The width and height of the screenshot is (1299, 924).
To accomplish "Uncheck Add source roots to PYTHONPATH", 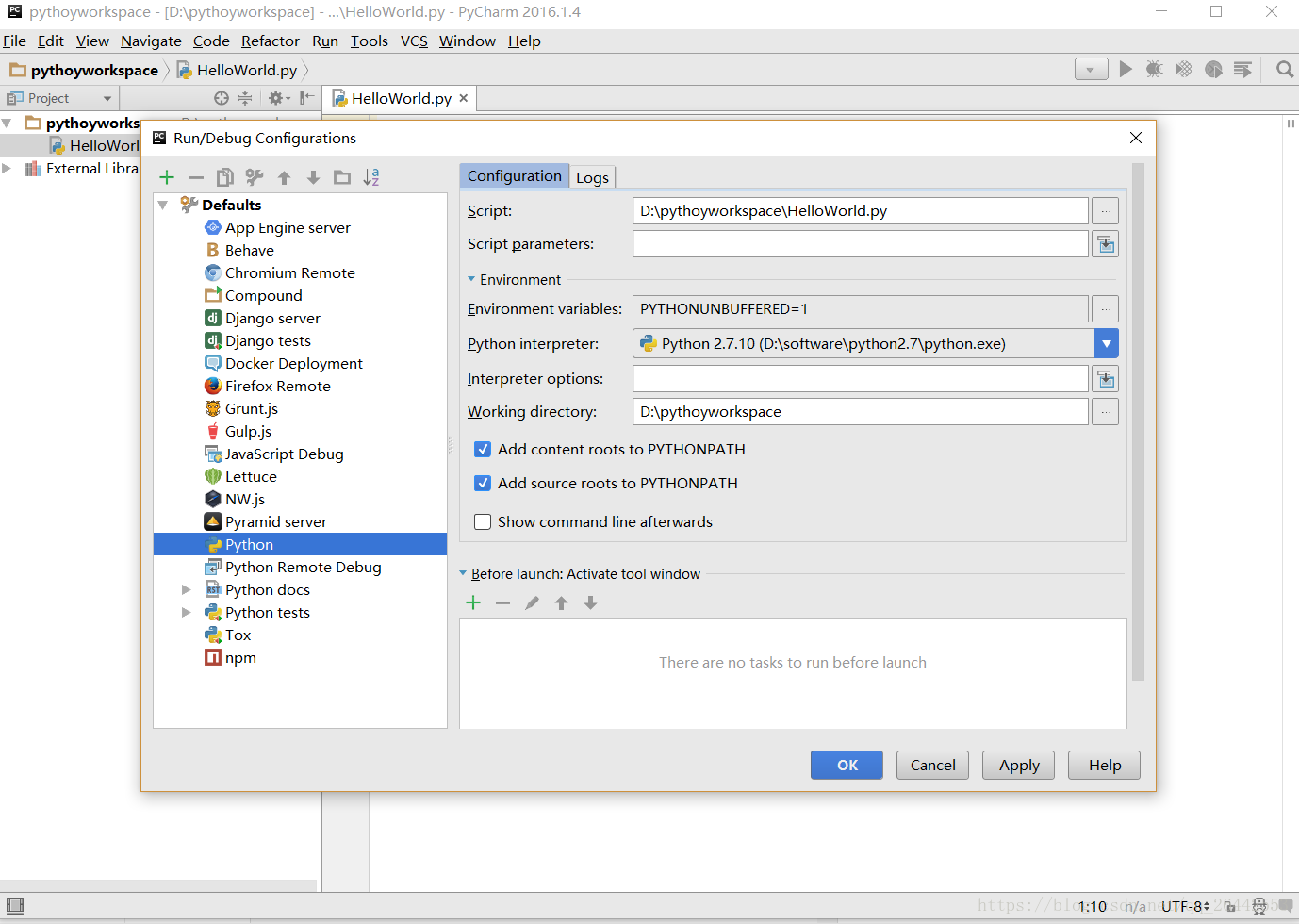I will (483, 484).
